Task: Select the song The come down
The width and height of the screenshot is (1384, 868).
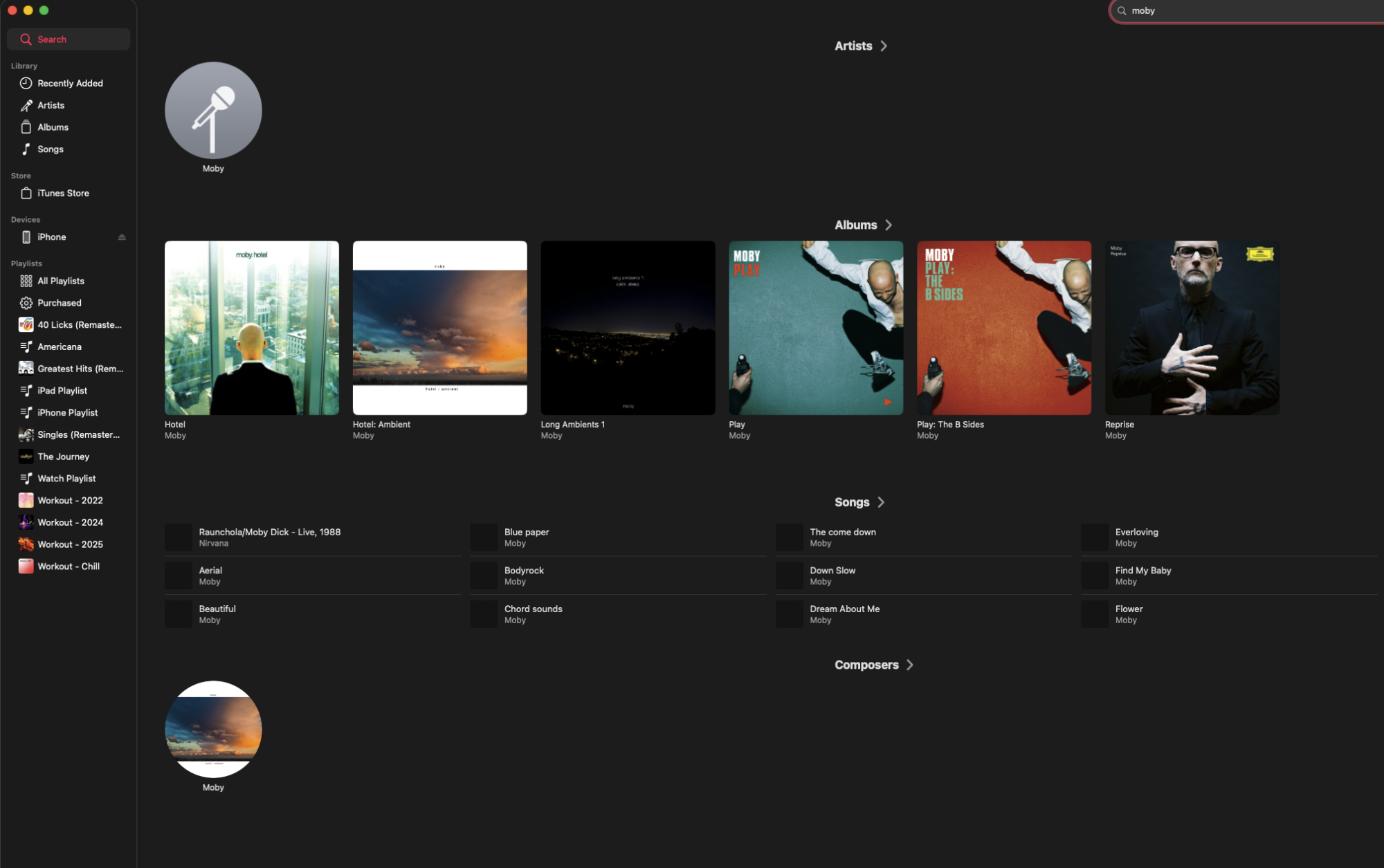Action: [924, 537]
